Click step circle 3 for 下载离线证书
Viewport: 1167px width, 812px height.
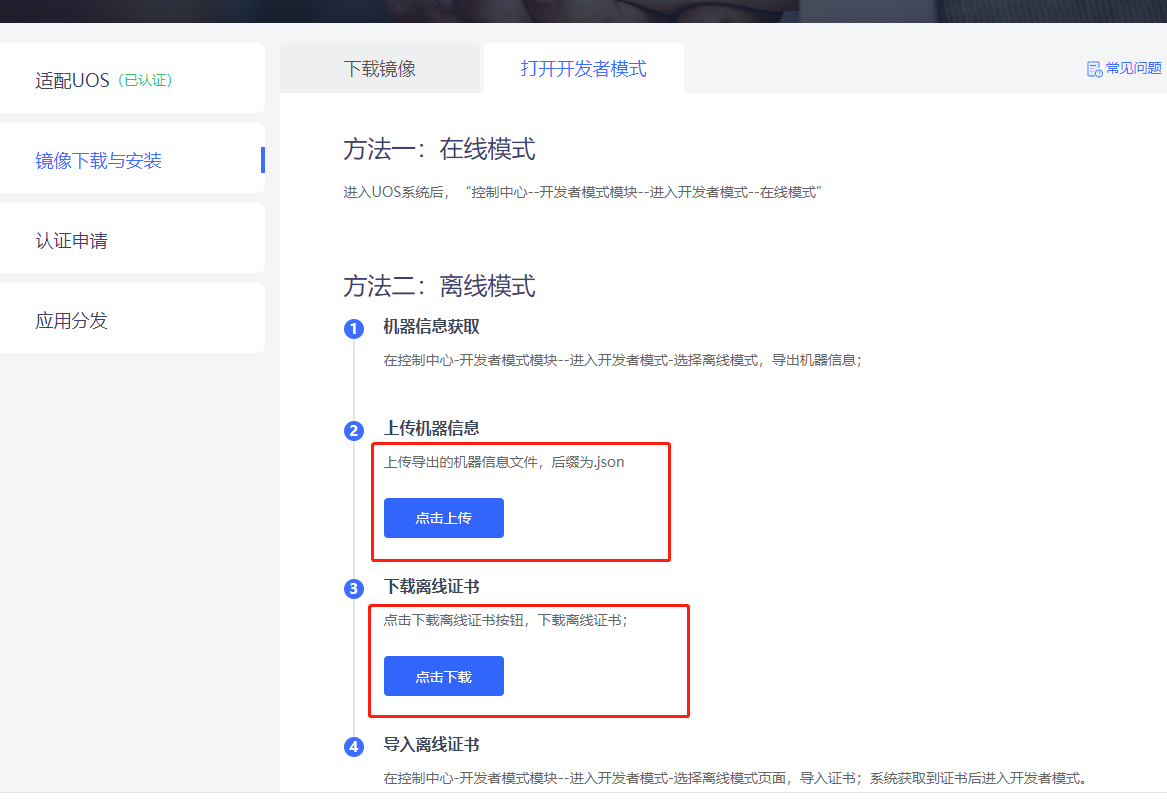coord(354,589)
